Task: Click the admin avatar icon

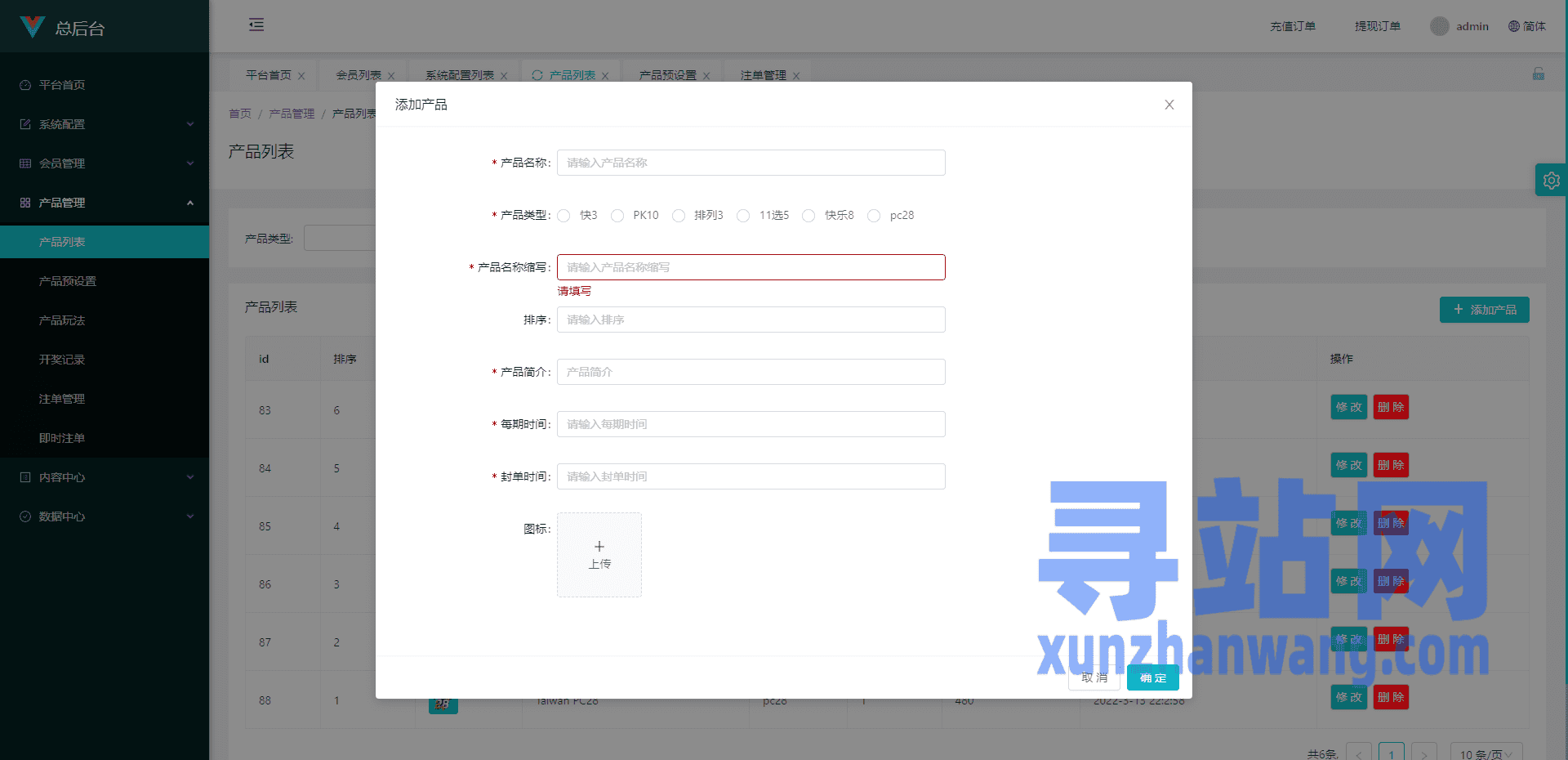Action: tap(1440, 26)
